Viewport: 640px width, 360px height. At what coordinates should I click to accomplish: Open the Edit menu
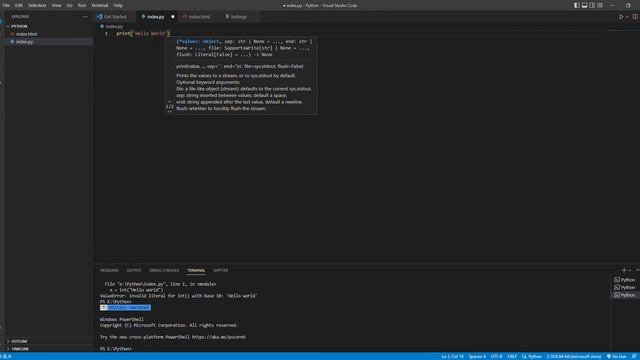(19, 5)
